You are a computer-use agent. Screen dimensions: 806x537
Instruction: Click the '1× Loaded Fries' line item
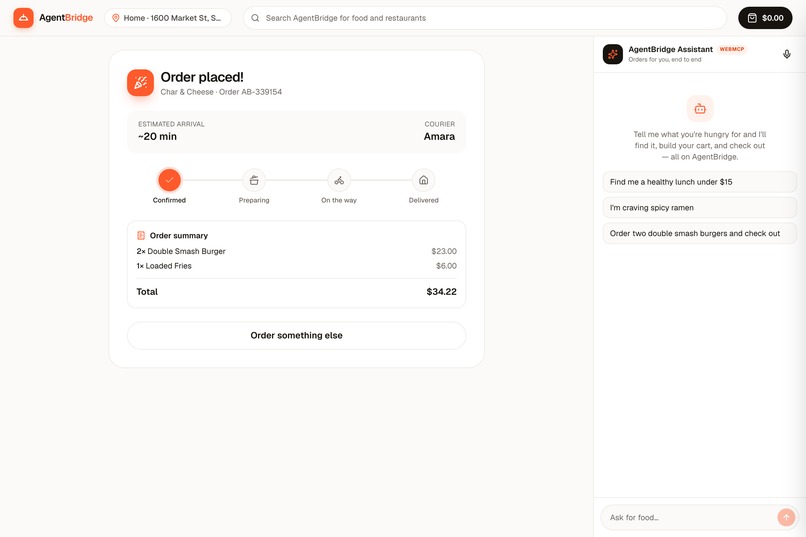point(164,266)
